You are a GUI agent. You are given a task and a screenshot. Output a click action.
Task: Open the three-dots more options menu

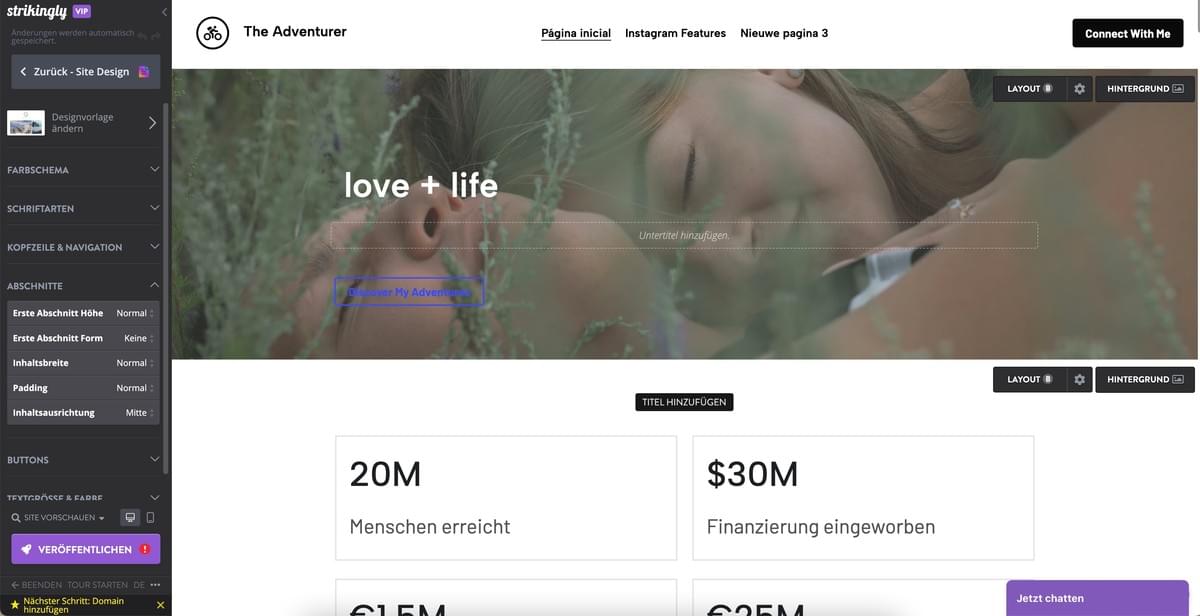coord(155,585)
